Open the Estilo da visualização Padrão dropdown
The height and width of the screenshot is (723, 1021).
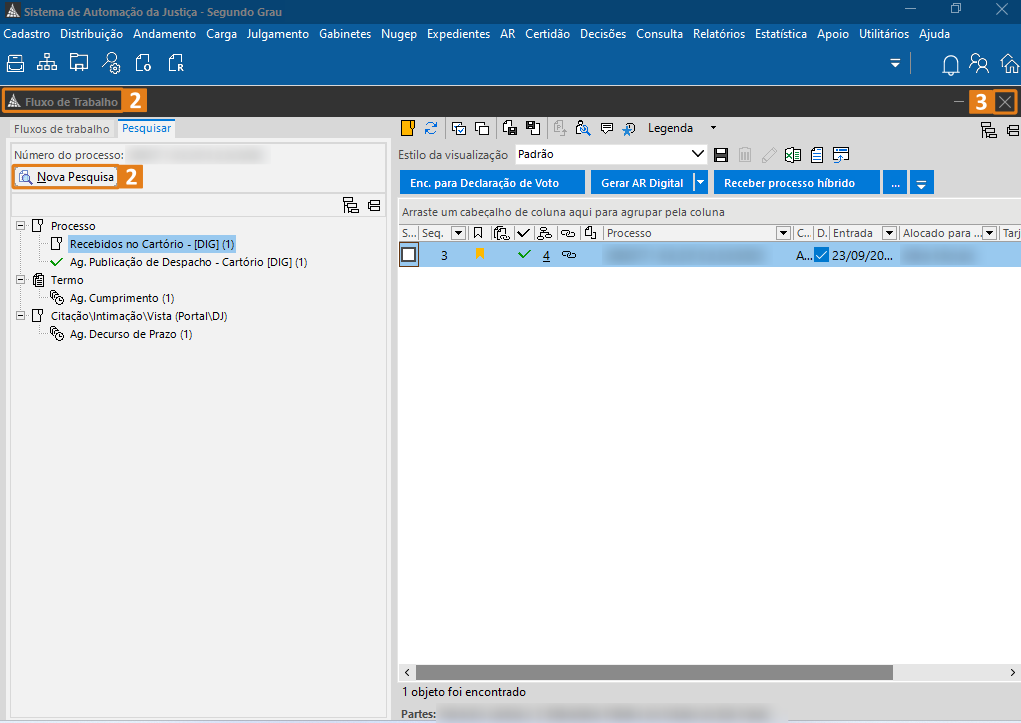click(x=698, y=155)
